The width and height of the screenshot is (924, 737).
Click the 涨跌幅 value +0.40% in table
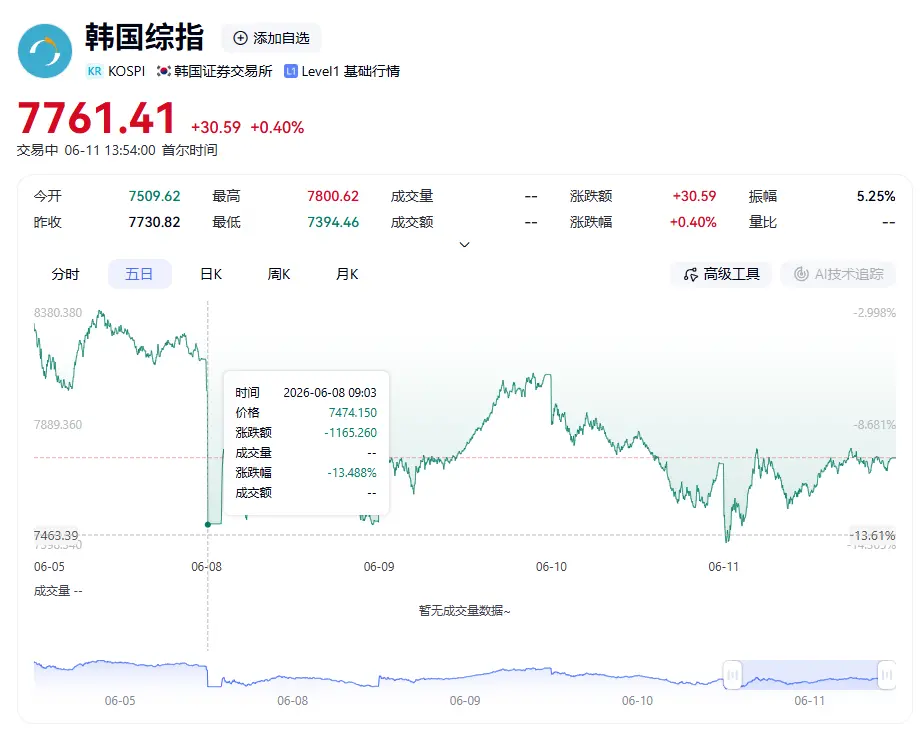pos(693,222)
